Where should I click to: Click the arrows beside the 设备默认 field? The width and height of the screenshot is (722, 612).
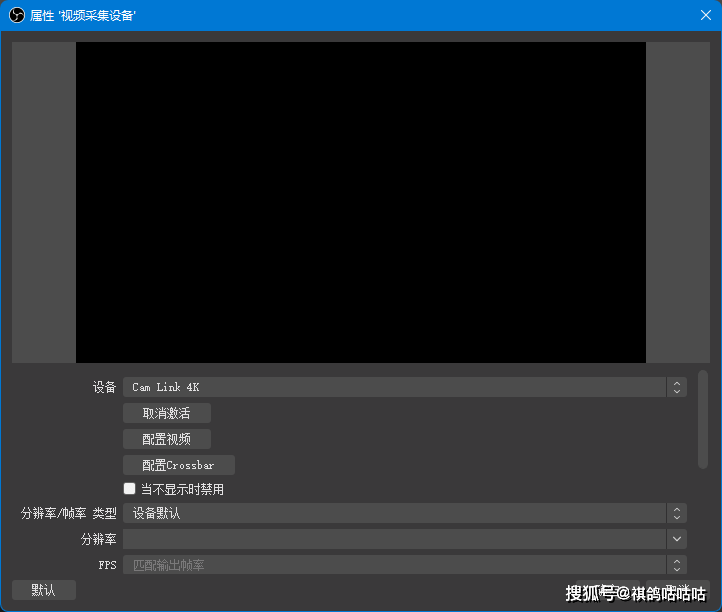pyautogui.click(x=677, y=513)
